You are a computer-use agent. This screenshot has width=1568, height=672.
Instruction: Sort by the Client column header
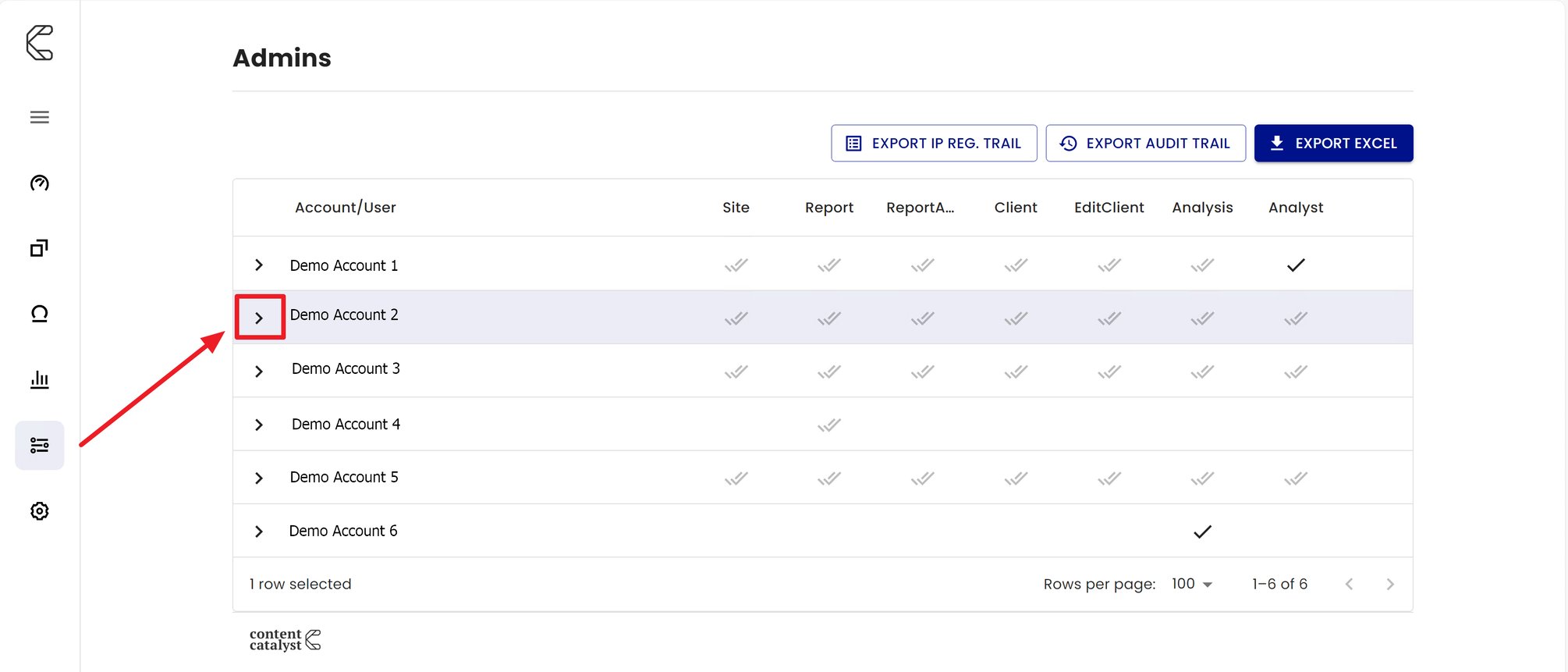tap(1016, 208)
